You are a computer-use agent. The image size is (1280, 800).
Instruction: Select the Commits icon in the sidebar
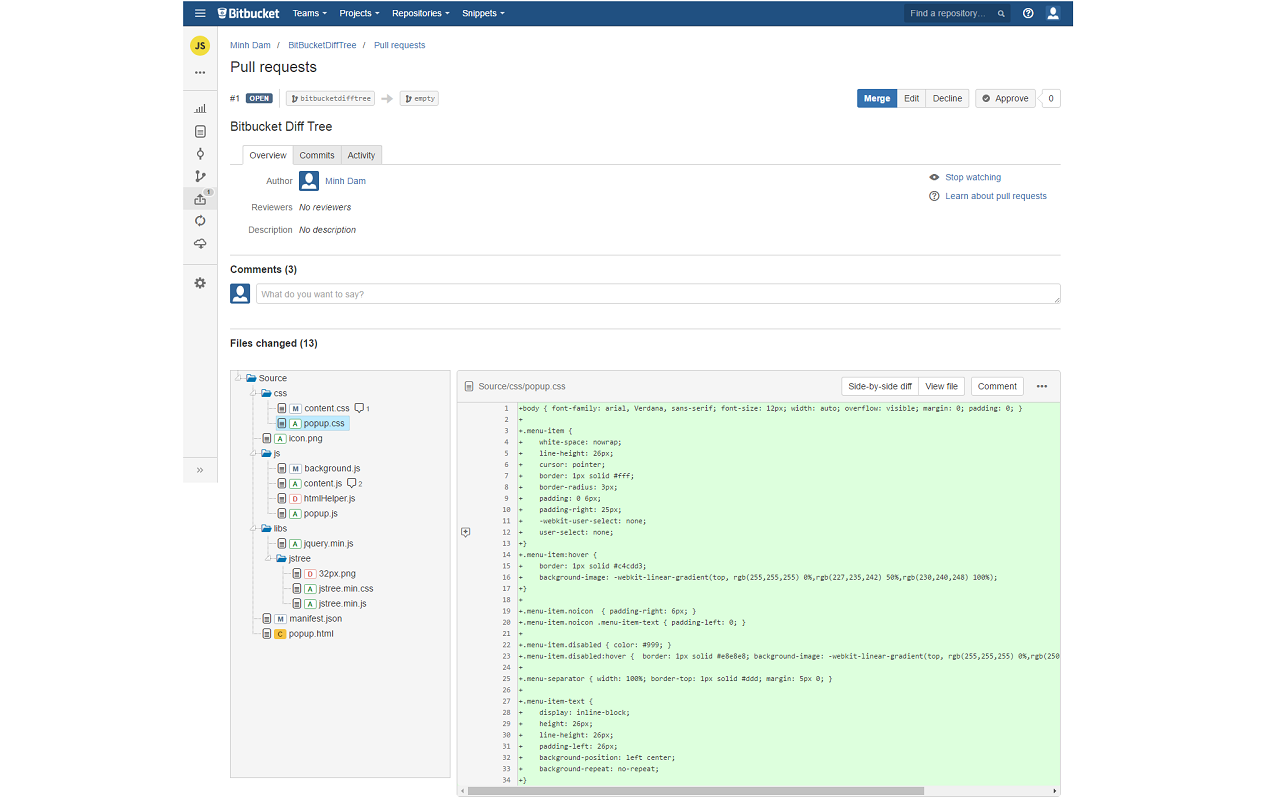pyautogui.click(x=200, y=153)
